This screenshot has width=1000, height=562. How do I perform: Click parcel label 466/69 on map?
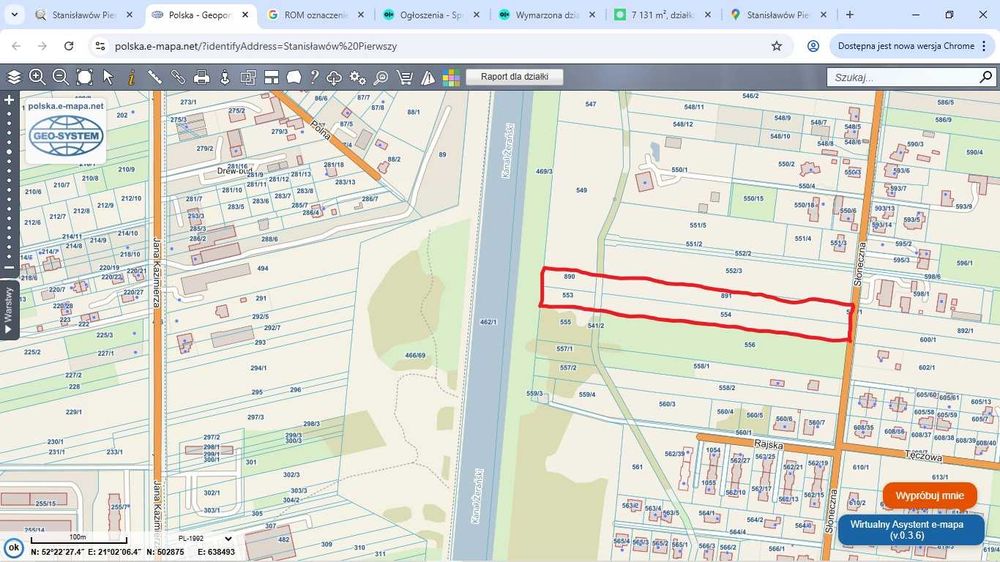pos(415,355)
